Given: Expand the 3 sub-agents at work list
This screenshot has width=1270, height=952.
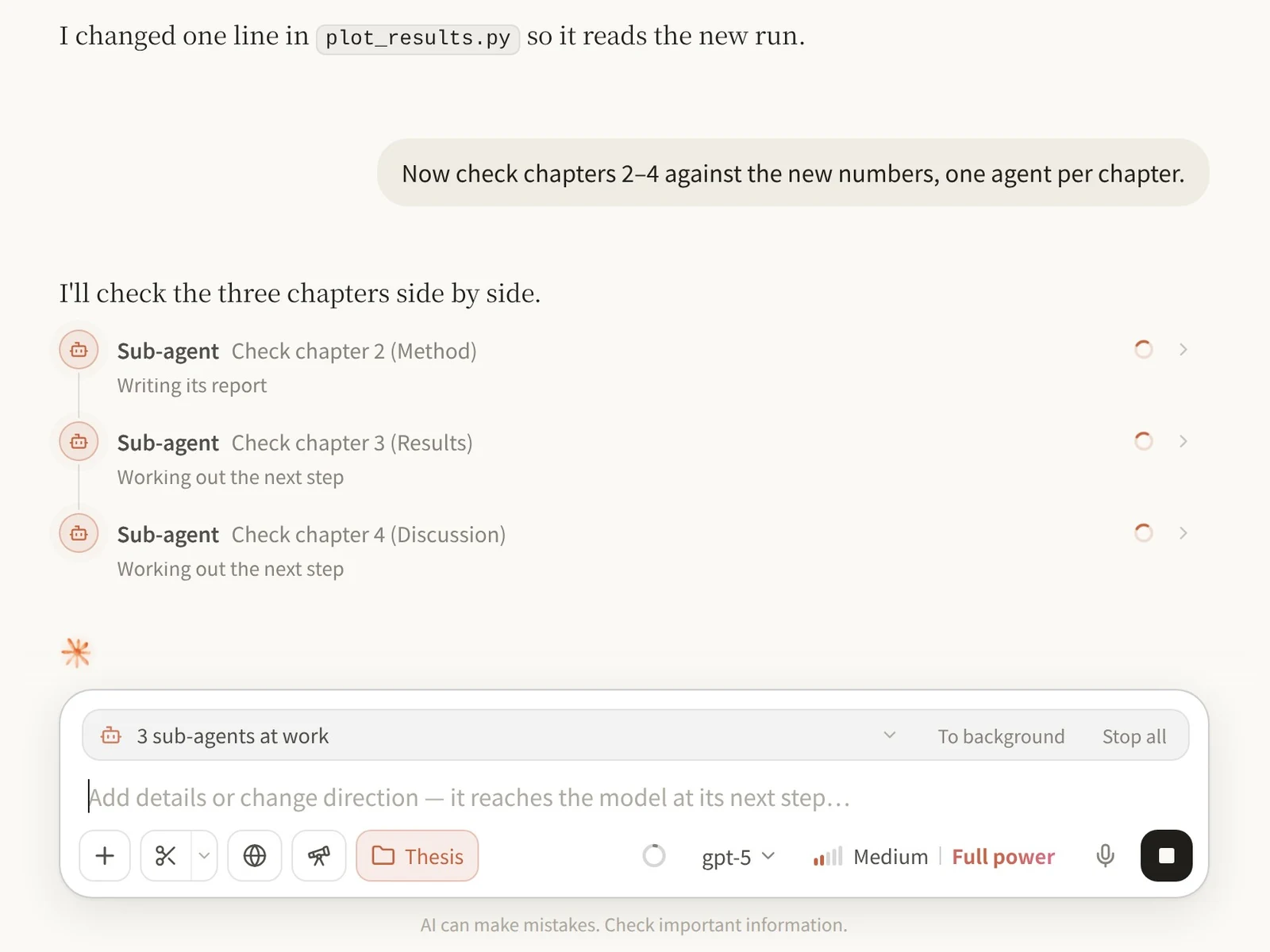Looking at the screenshot, I should coord(889,735).
